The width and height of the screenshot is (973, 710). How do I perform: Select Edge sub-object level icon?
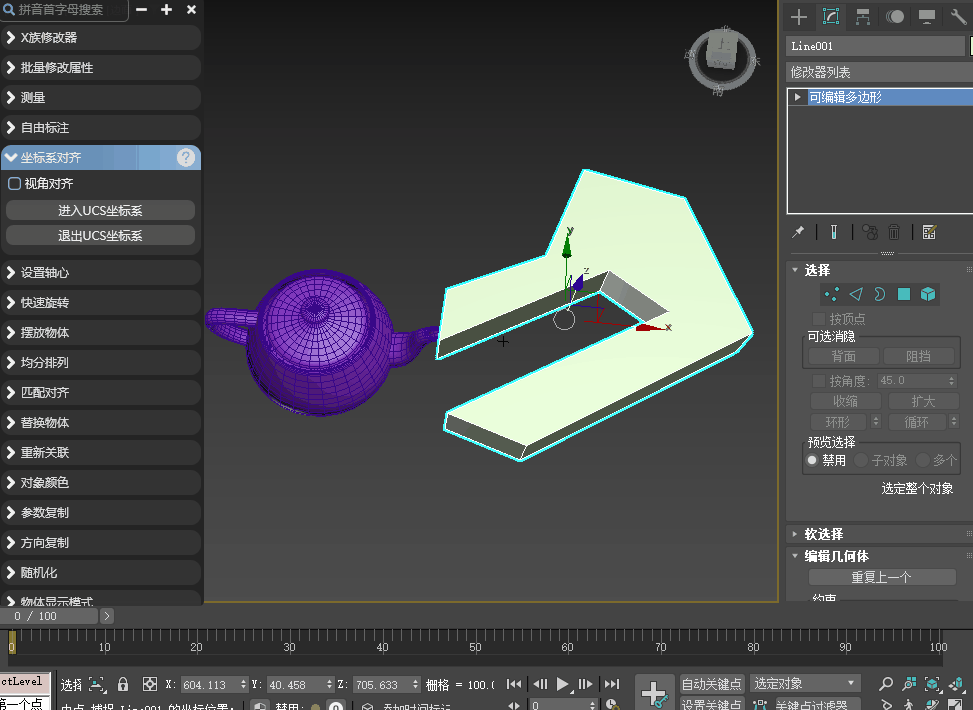point(856,294)
